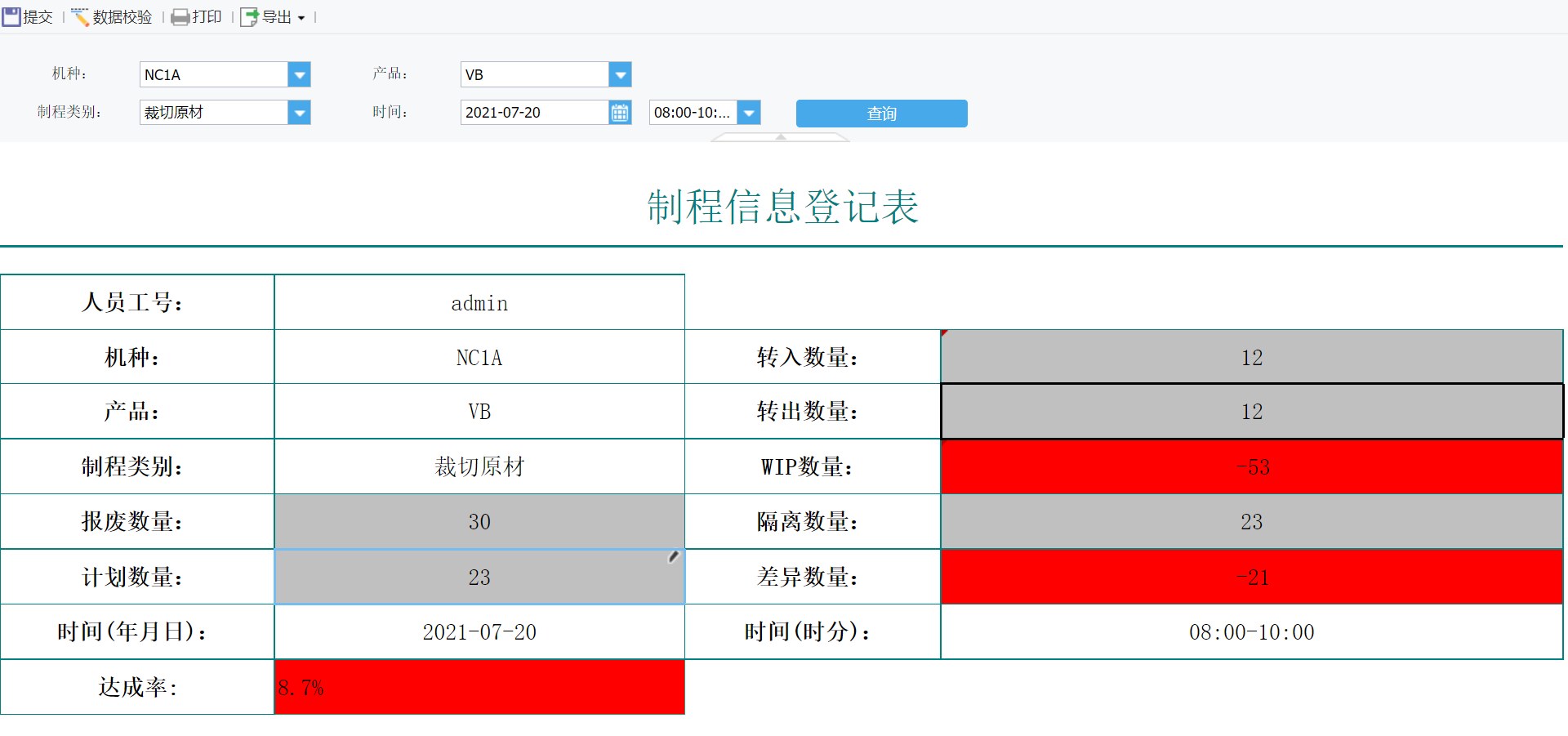Expand the 产品 dropdown
Screen dimensions: 1568x736
(621, 74)
